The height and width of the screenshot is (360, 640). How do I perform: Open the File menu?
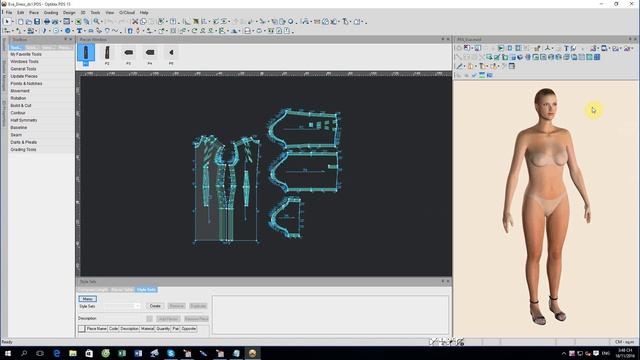pos(9,13)
